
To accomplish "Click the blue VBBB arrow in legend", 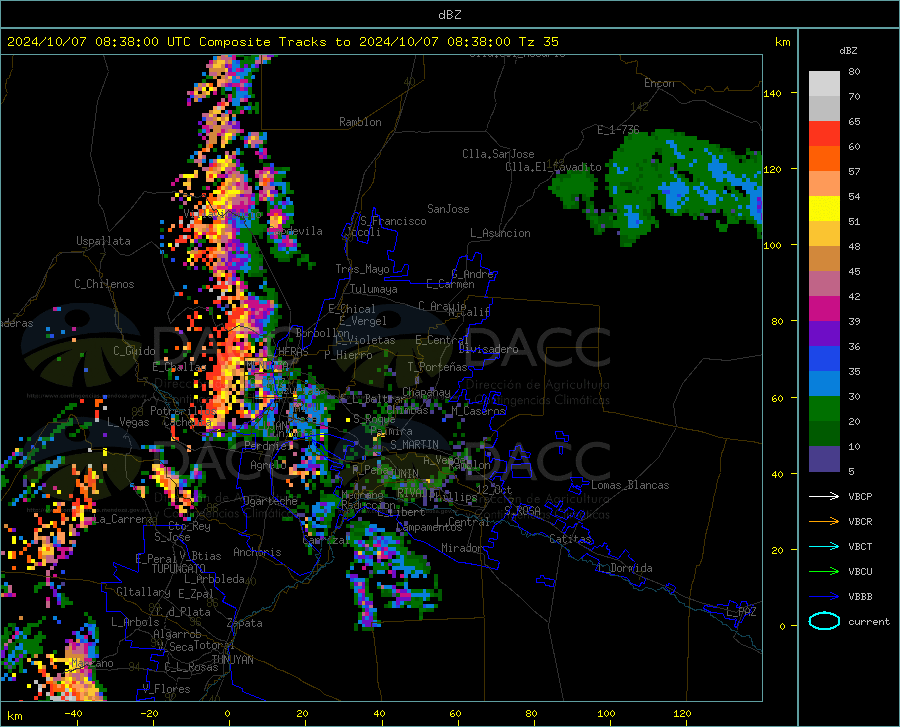I will [824, 597].
